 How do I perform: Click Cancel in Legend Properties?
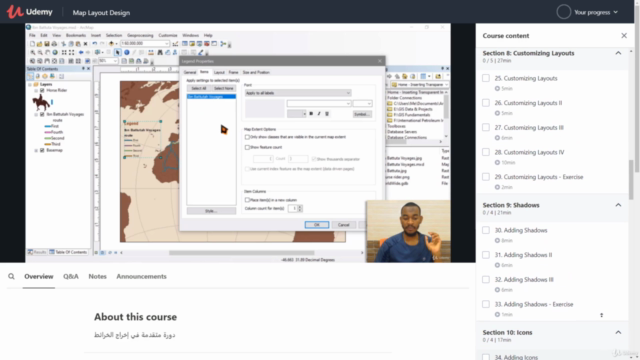click(344, 225)
